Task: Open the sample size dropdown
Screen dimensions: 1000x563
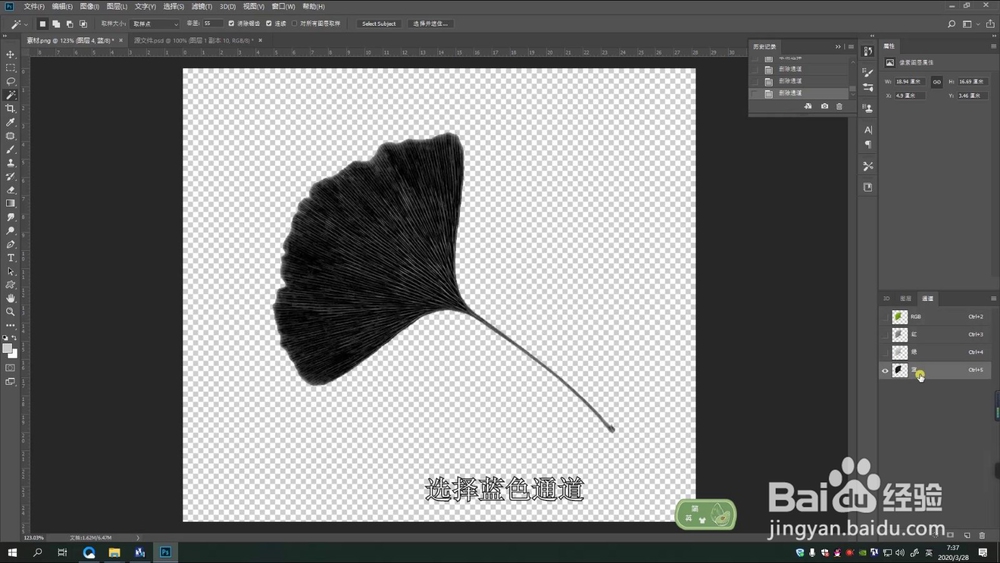Action: (x=155, y=24)
